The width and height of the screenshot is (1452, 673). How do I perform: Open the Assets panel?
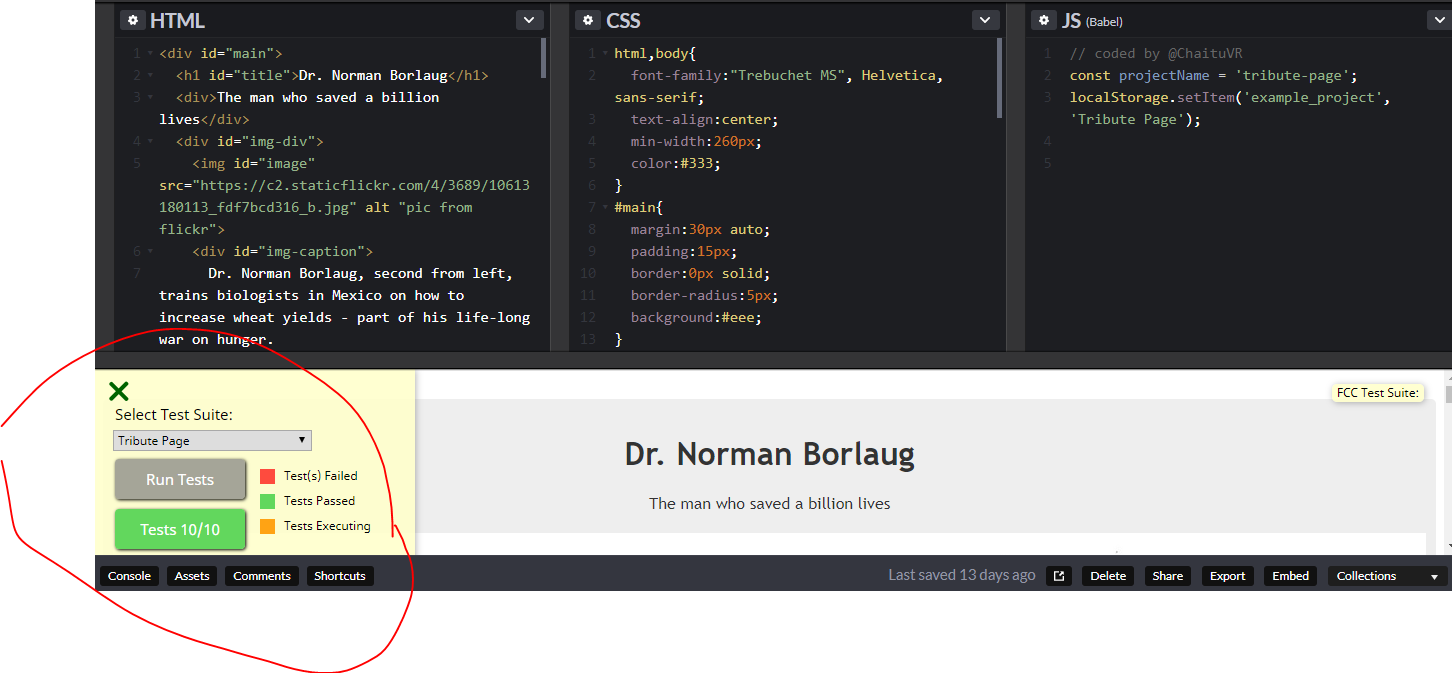pyautogui.click(x=192, y=576)
